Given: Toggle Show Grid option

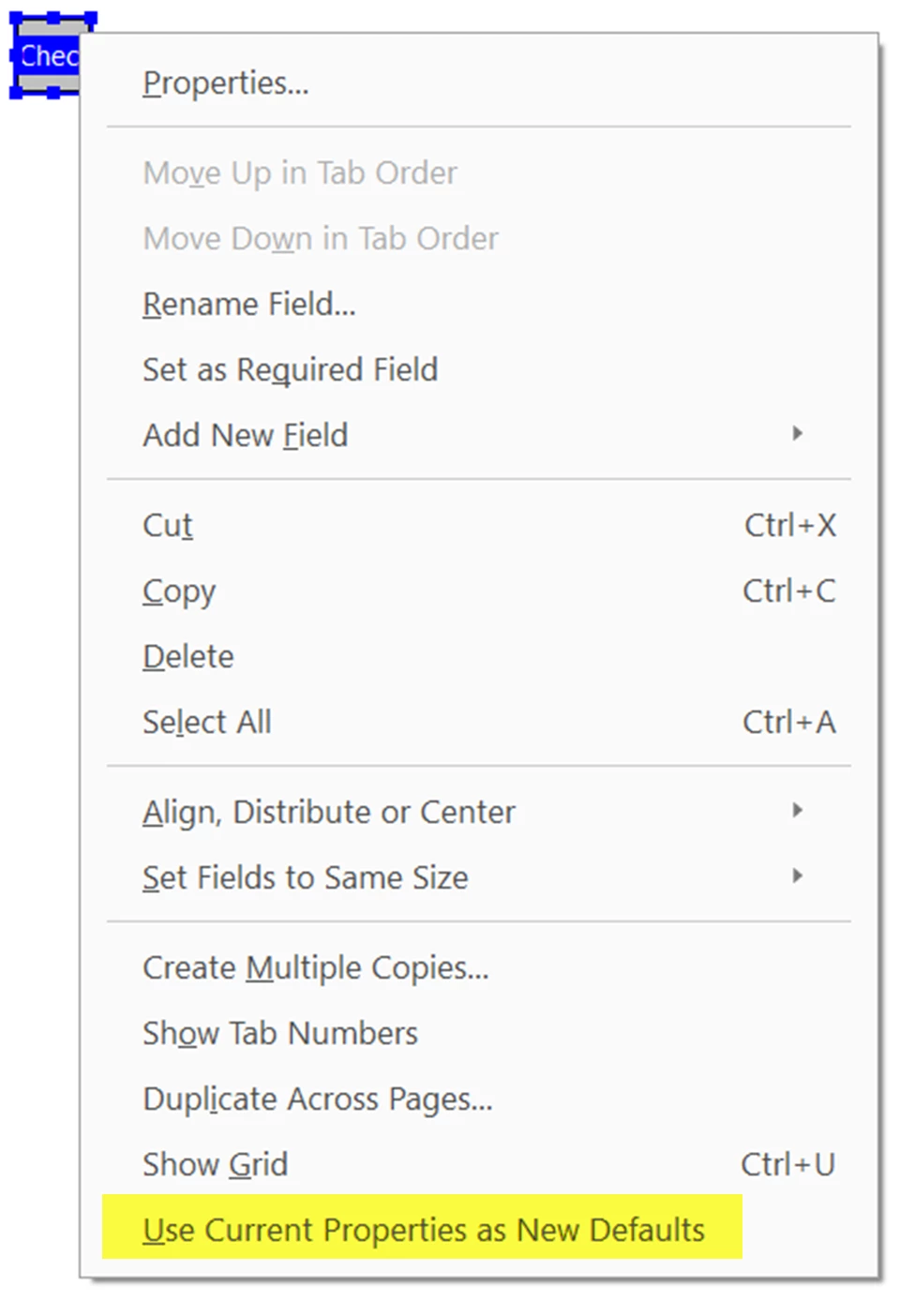Looking at the screenshot, I should pyautogui.click(x=478, y=1165).
